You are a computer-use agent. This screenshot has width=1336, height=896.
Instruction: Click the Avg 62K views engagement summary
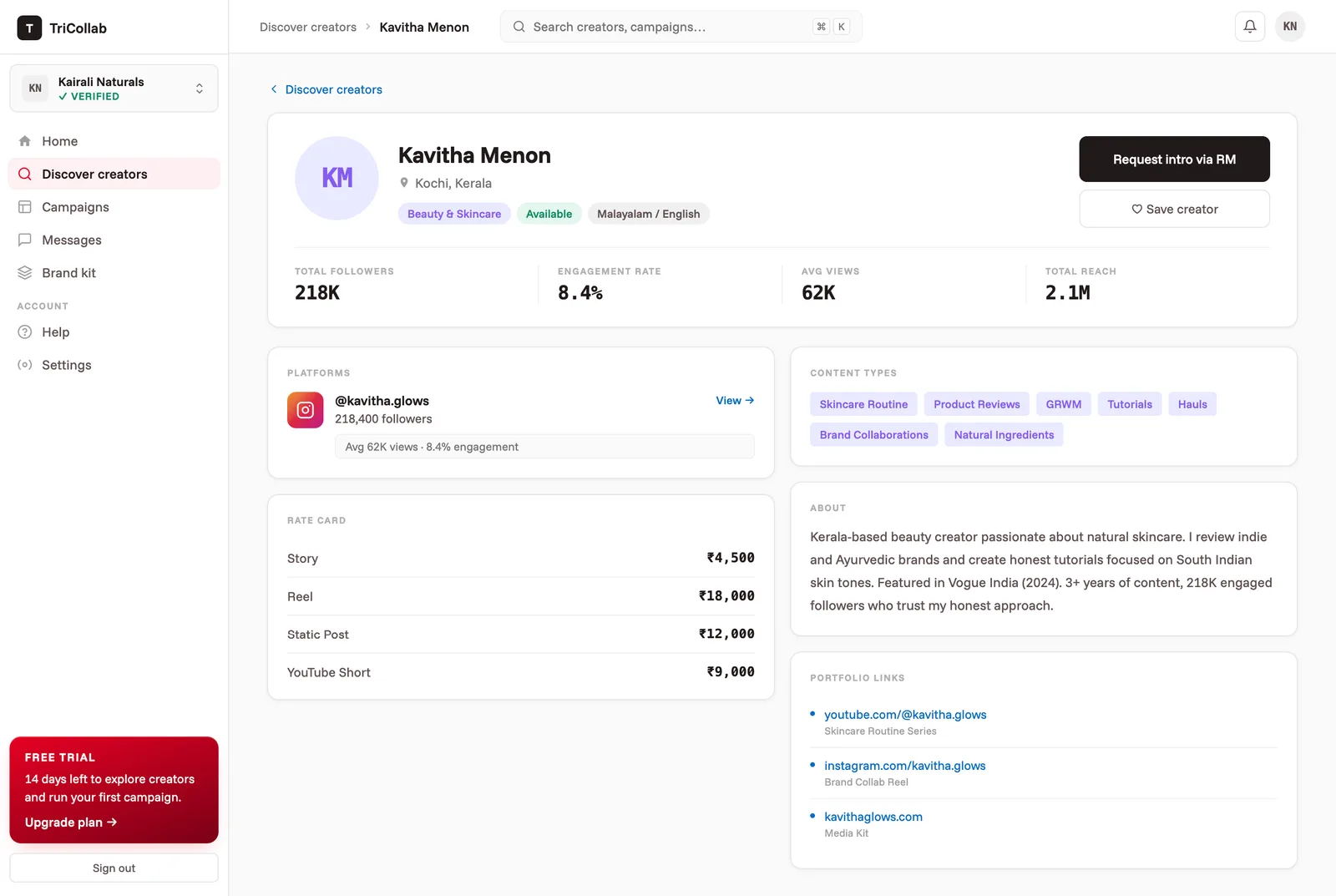pyautogui.click(x=544, y=447)
